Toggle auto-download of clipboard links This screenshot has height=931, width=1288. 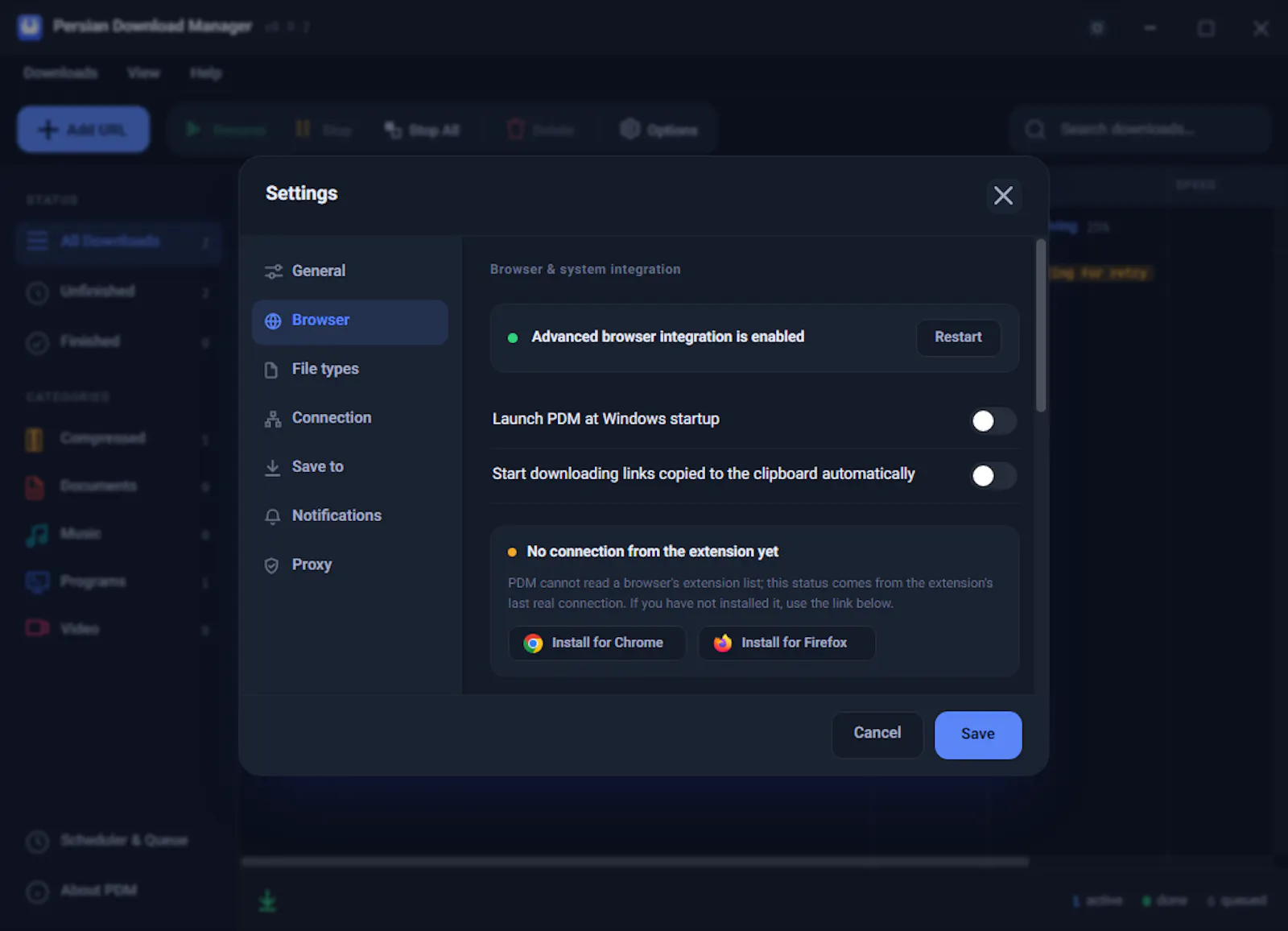click(993, 476)
